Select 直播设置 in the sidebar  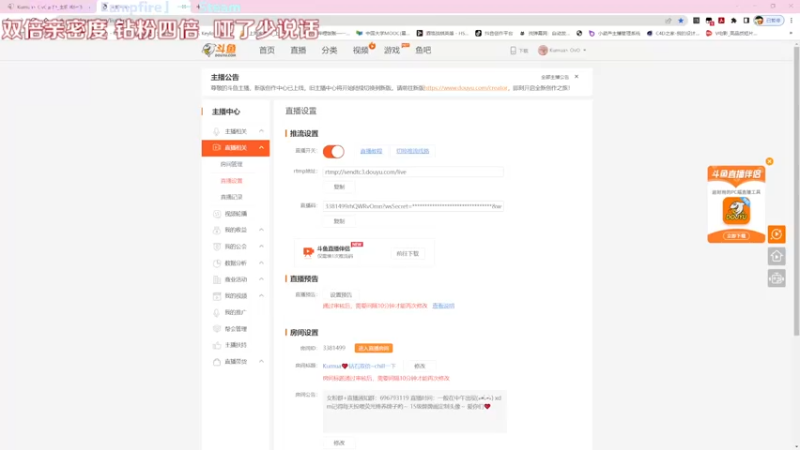click(x=232, y=181)
